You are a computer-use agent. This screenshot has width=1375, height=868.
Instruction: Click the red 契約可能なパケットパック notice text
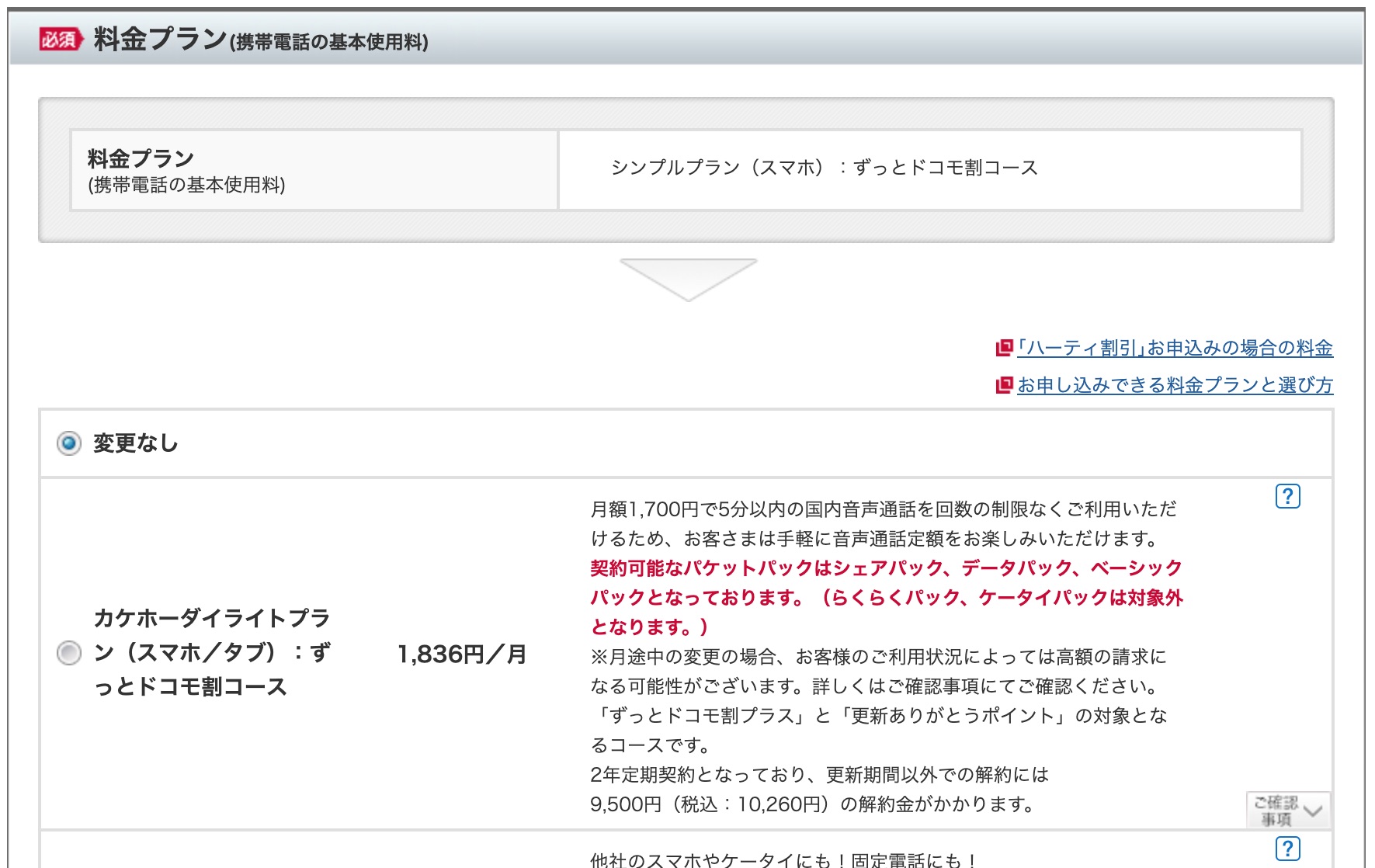[x=887, y=597]
